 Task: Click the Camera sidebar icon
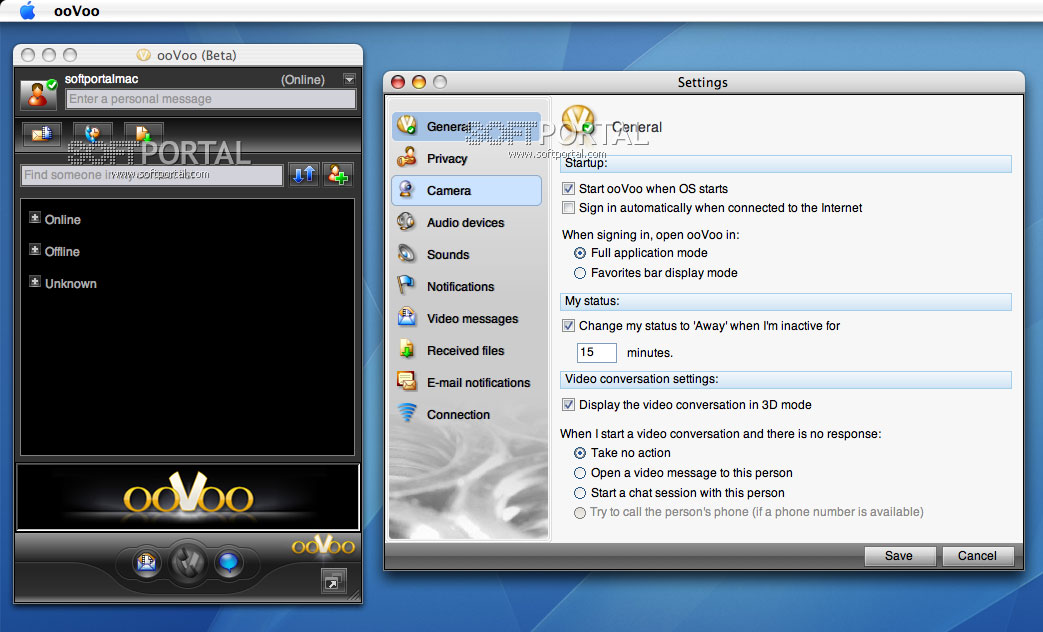[406, 189]
